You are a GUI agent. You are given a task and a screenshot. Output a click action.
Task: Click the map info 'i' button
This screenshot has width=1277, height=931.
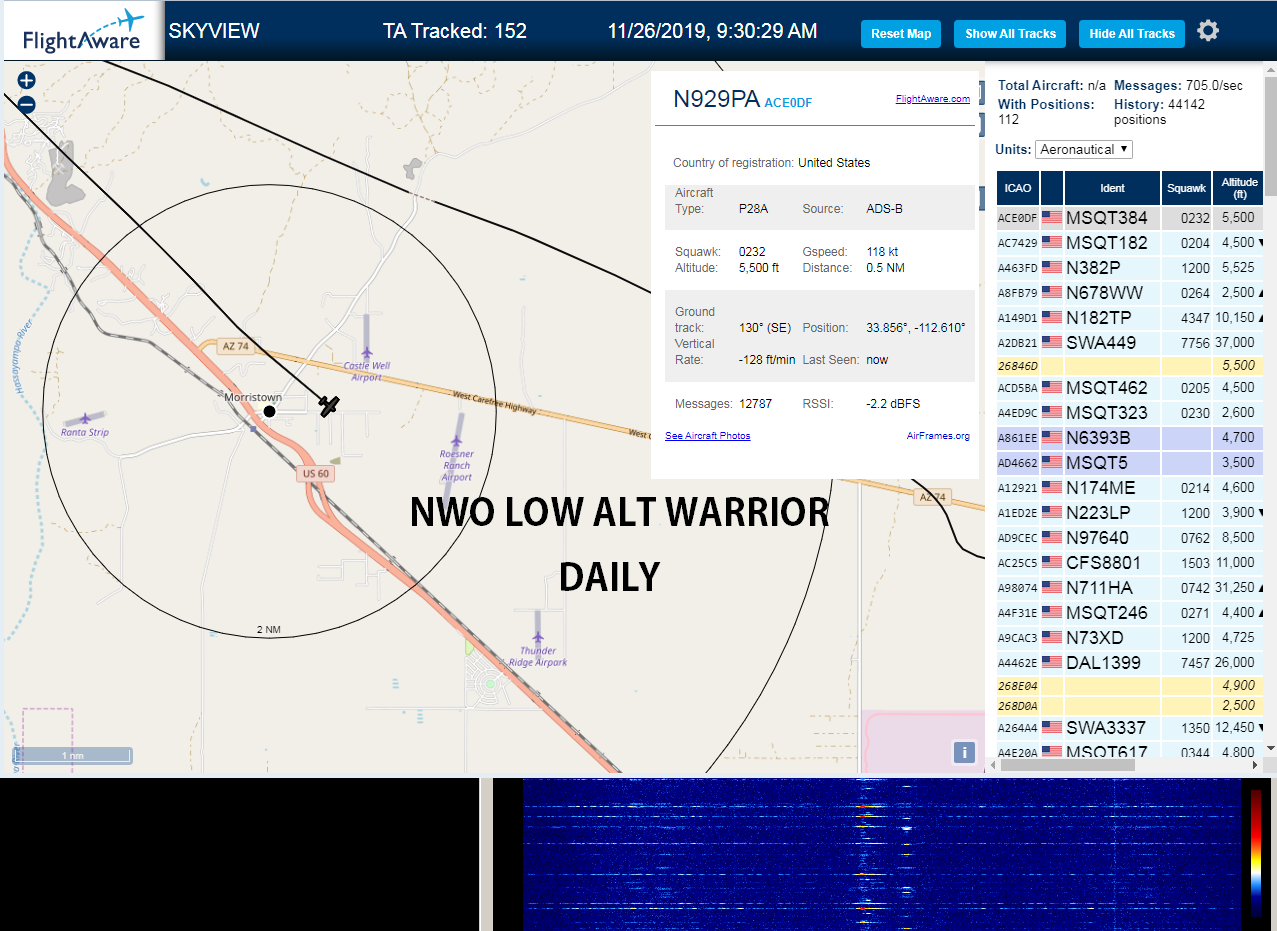point(964,752)
